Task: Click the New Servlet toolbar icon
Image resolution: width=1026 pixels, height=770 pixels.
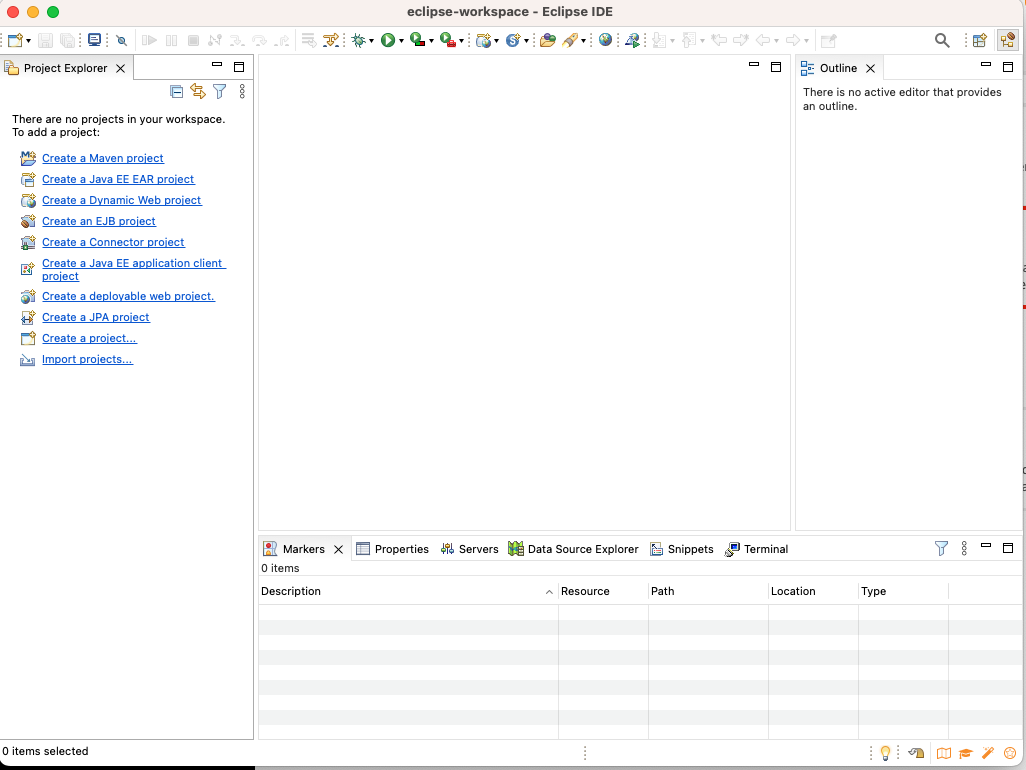Action: tap(513, 41)
